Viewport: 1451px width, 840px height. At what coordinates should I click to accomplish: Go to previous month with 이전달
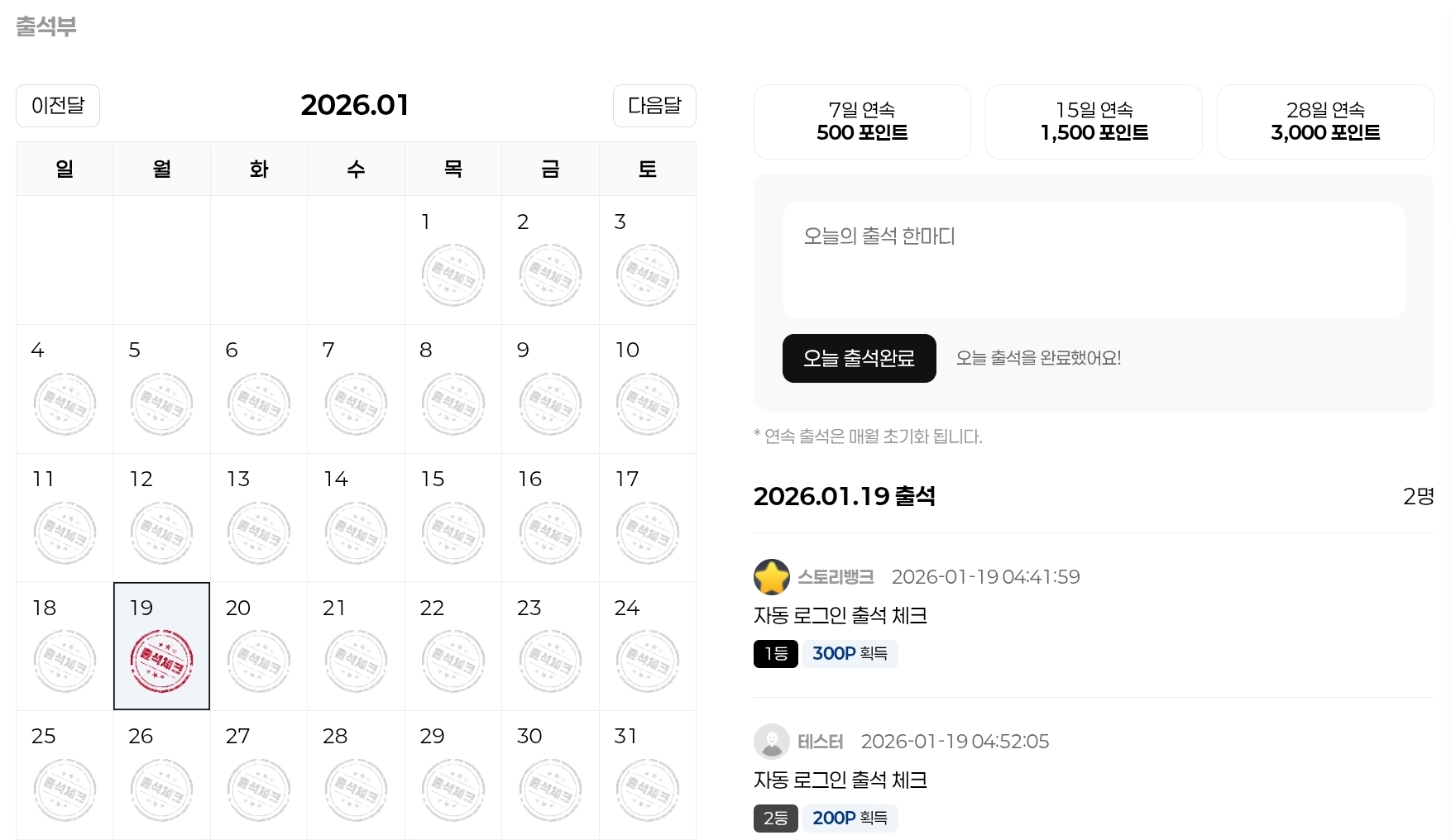coord(58,106)
